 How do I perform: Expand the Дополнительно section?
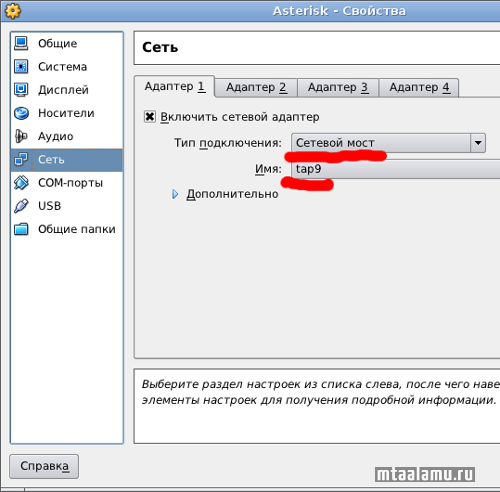(x=175, y=194)
